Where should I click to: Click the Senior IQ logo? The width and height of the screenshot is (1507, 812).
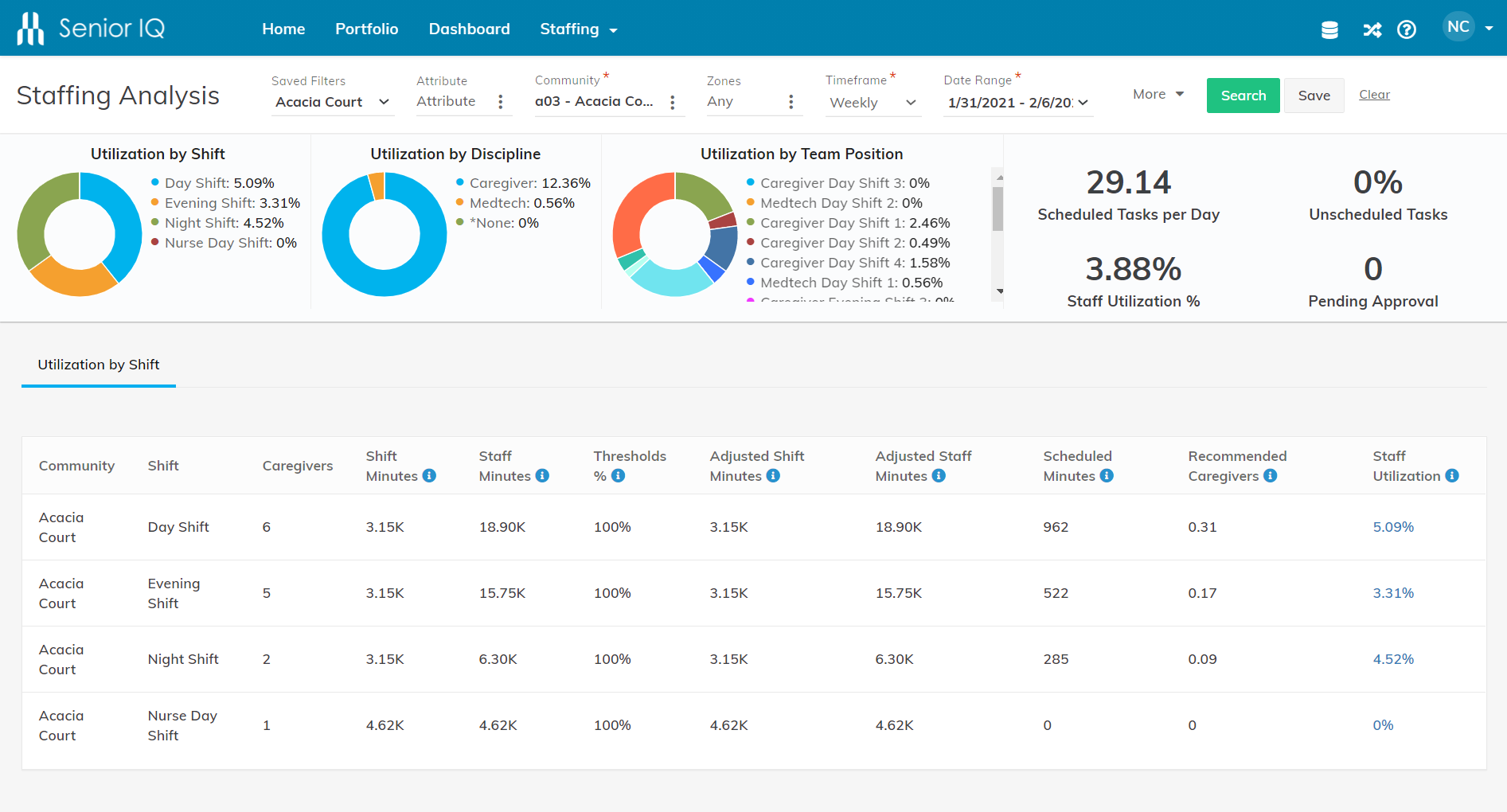tap(89, 27)
